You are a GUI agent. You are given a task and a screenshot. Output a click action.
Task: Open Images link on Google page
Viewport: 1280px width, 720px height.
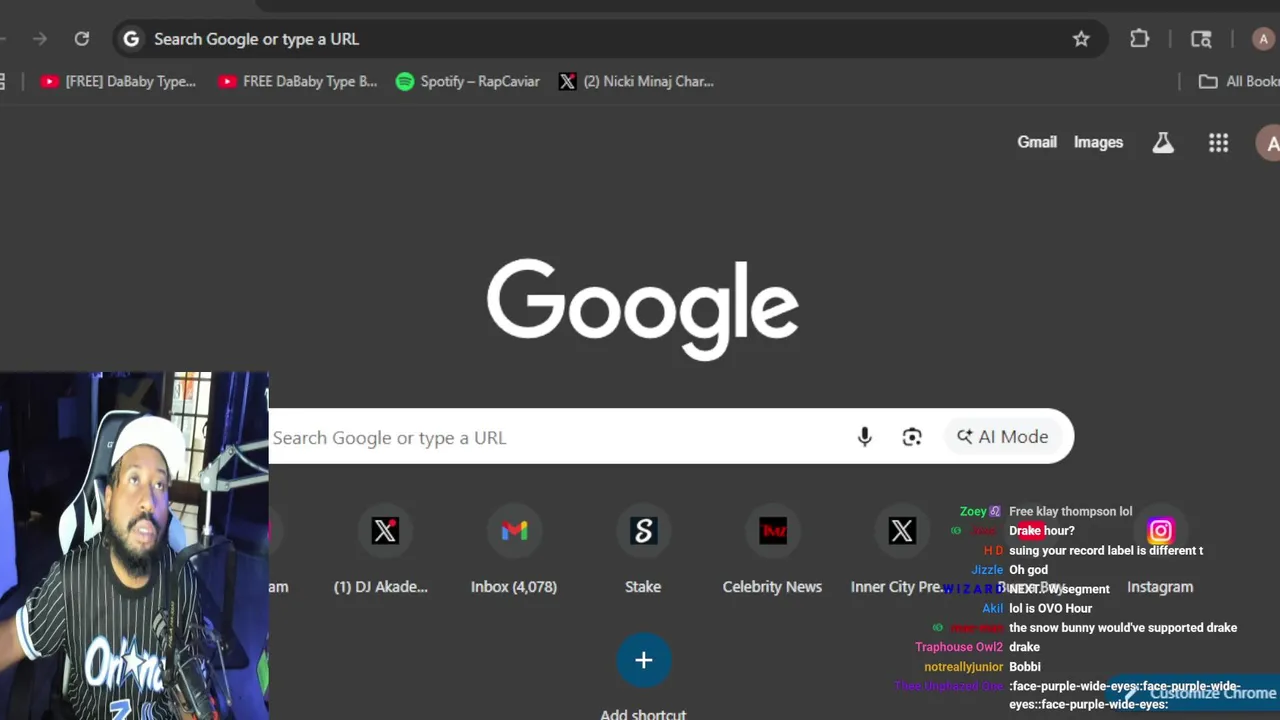coord(1098,142)
